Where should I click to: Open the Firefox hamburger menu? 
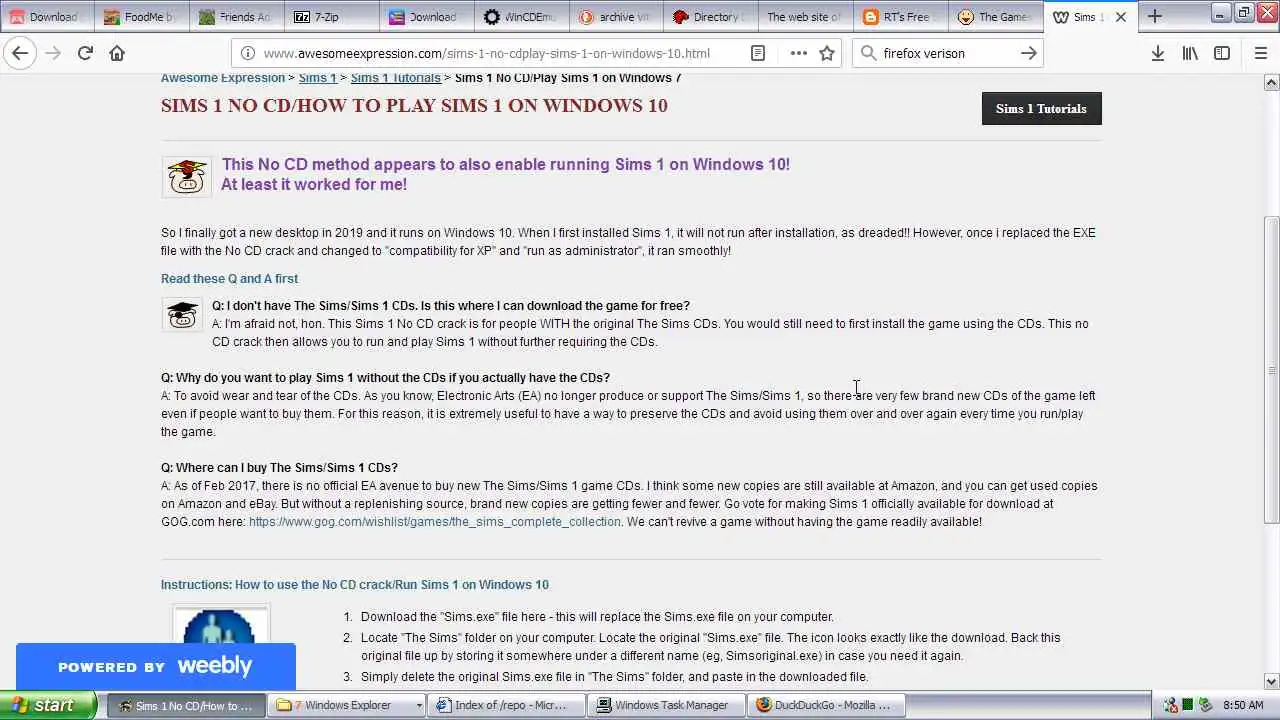point(1261,53)
